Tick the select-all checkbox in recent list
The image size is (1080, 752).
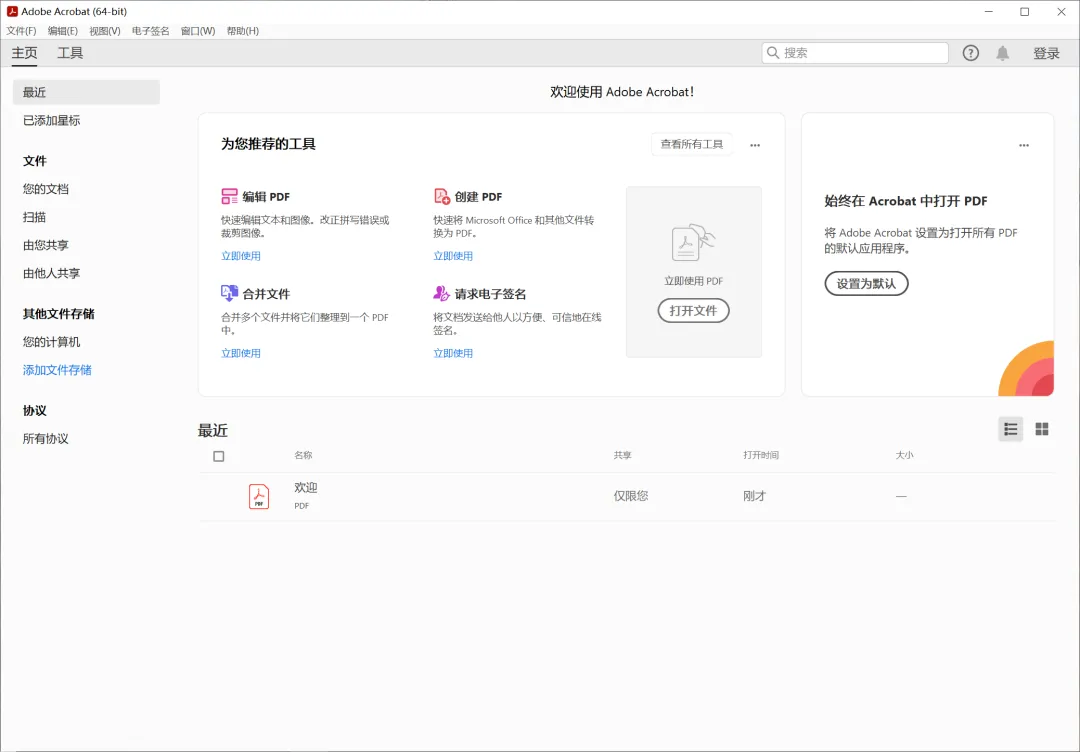point(218,456)
